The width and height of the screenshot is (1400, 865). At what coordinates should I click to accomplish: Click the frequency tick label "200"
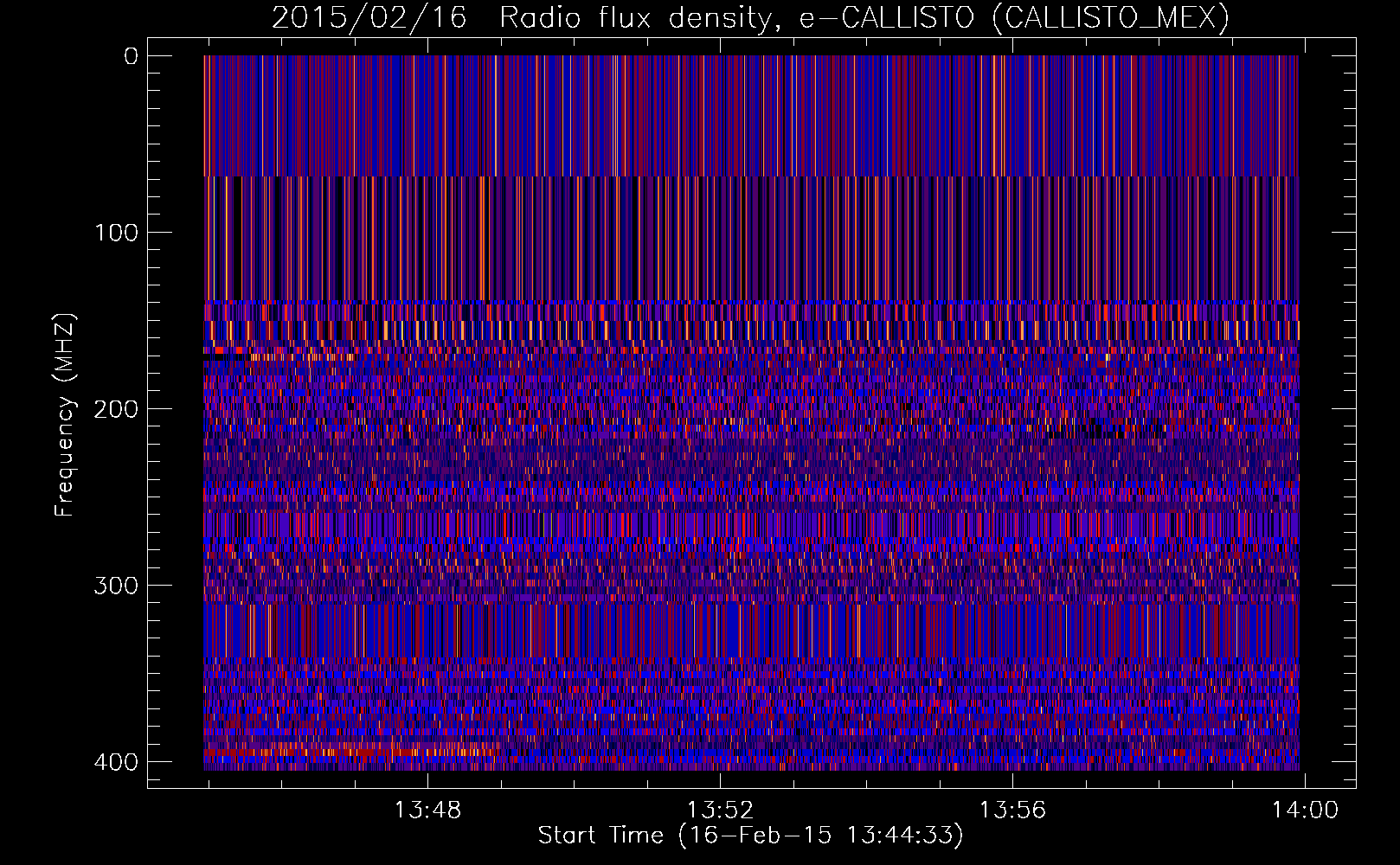tap(115, 409)
